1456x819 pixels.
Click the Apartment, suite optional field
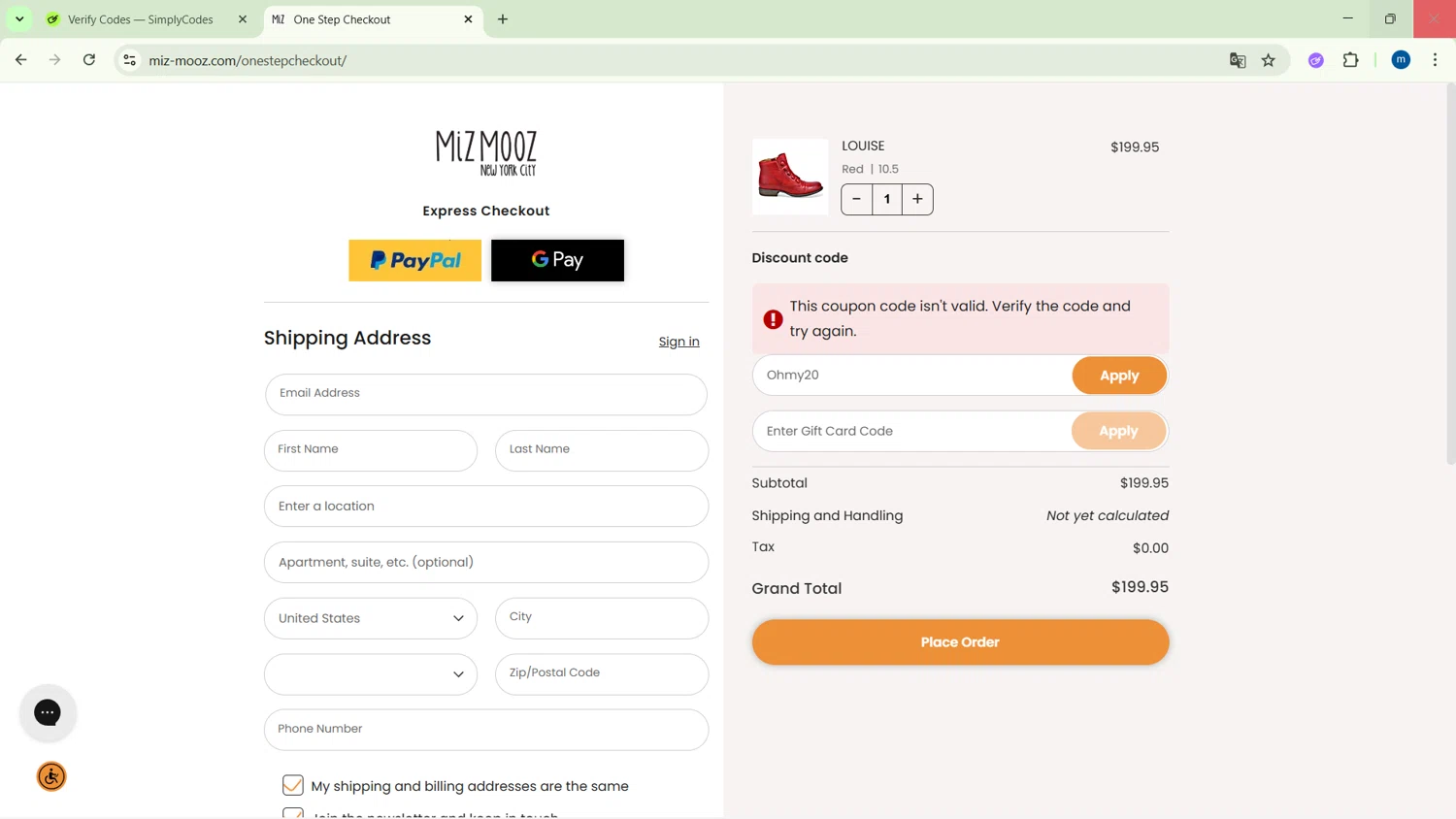point(486,562)
